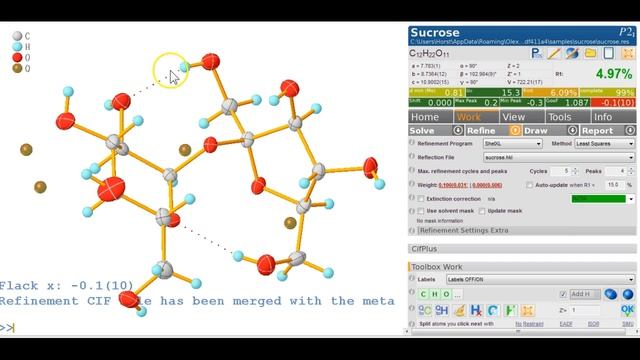Adjust the Peaks spinner arrows
Screen dimensions: 640x360
tap(631, 171)
